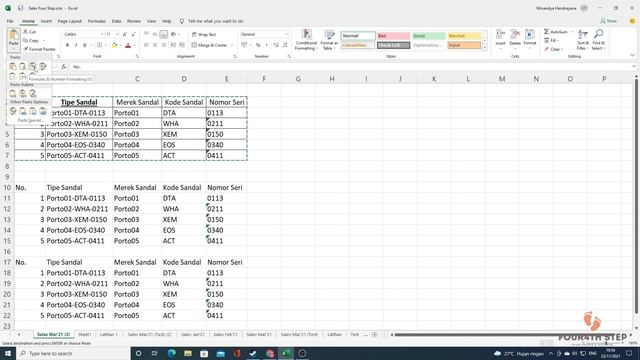Apply fill color bucket
The height and width of the screenshot is (360, 640).
click(x=114, y=45)
